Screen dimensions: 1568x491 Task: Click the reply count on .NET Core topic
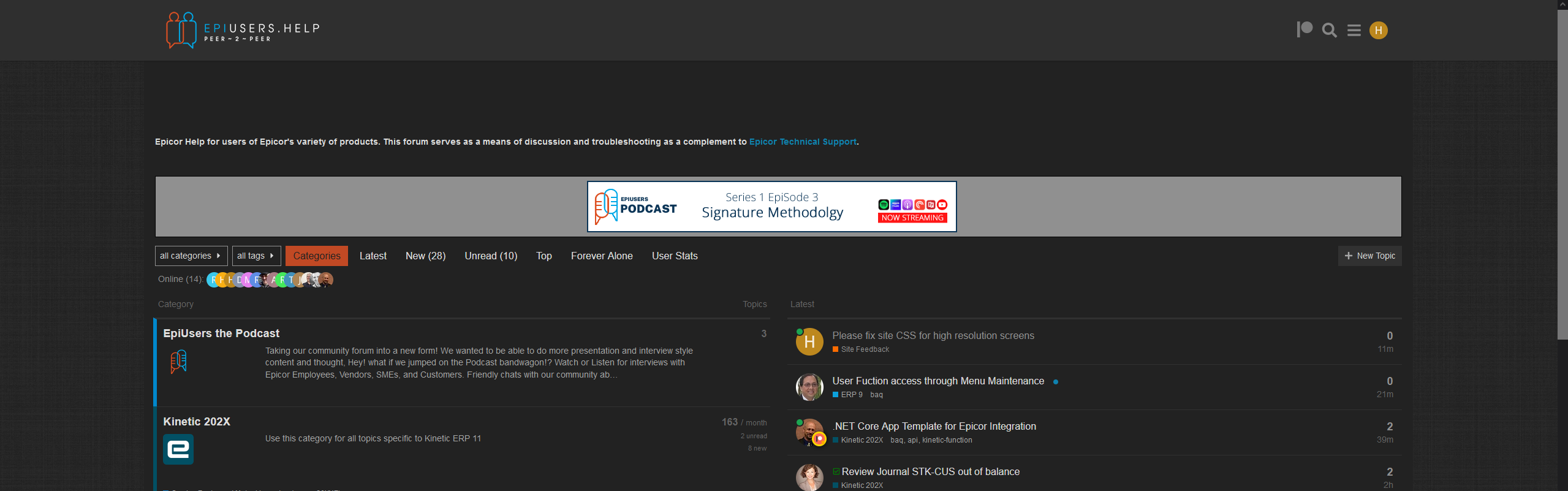tap(1390, 427)
